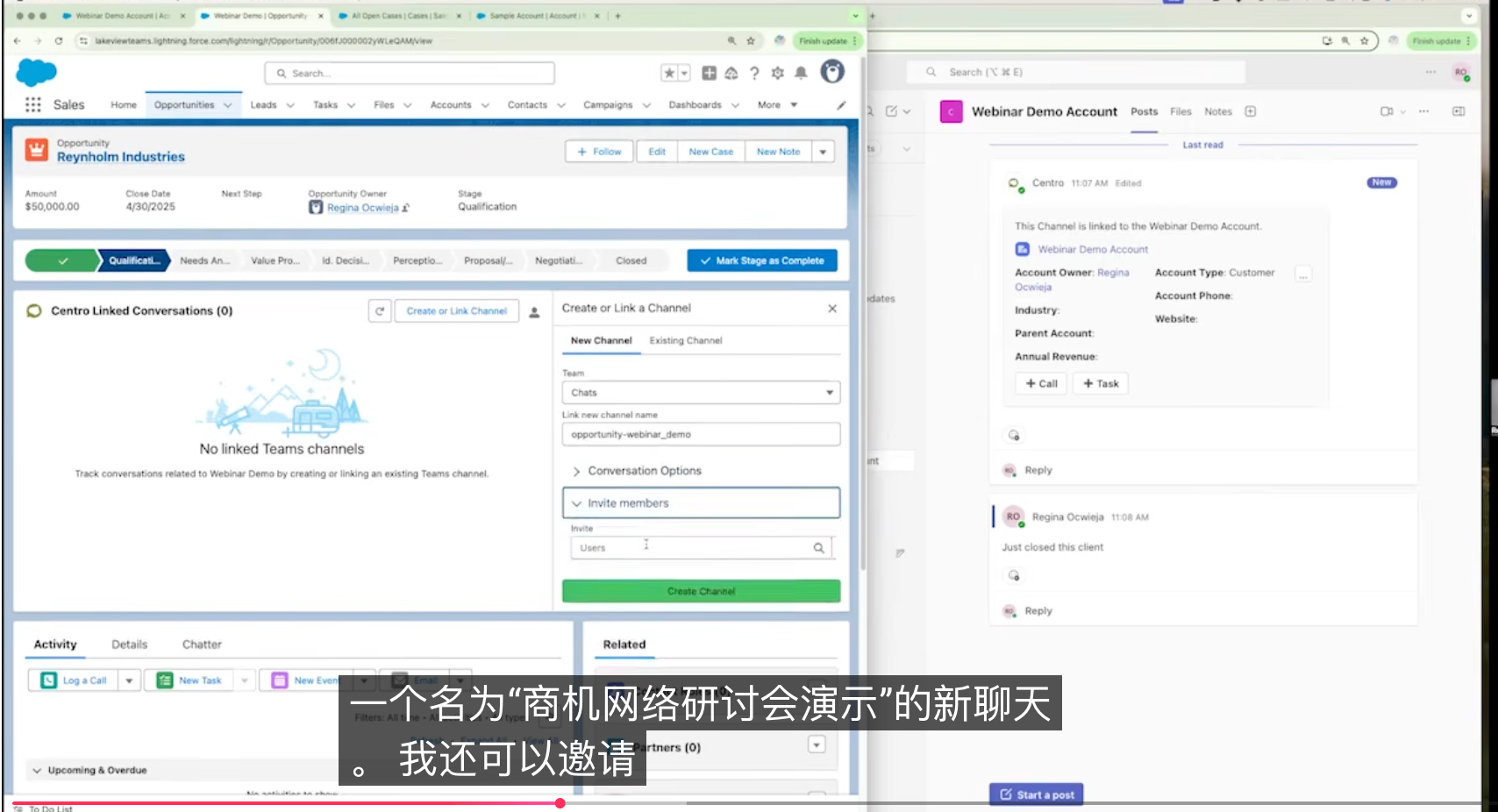Click the Log a Call button

(x=75, y=680)
